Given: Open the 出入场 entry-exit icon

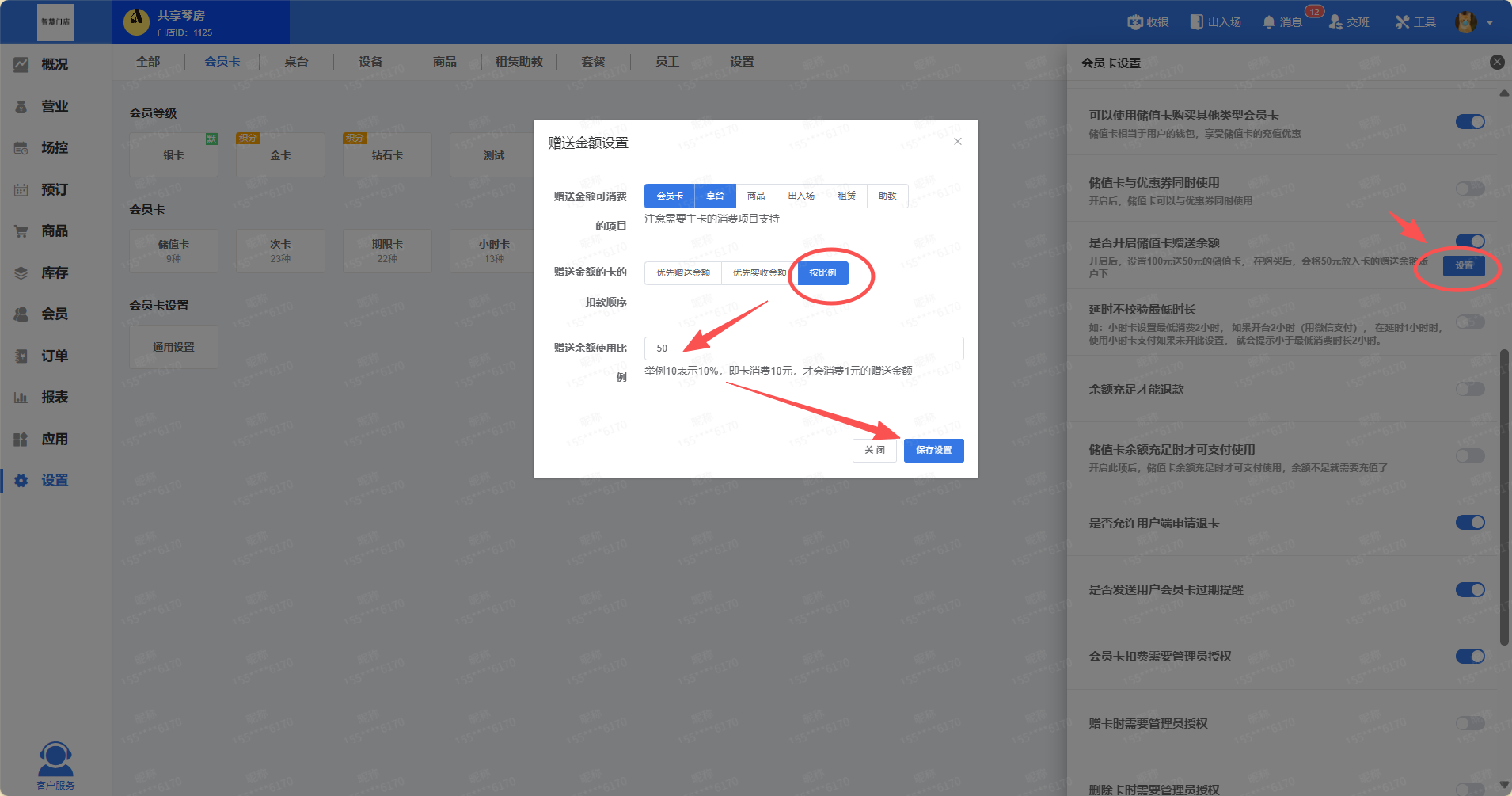Looking at the screenshot, I should [x=1196, y=22].
